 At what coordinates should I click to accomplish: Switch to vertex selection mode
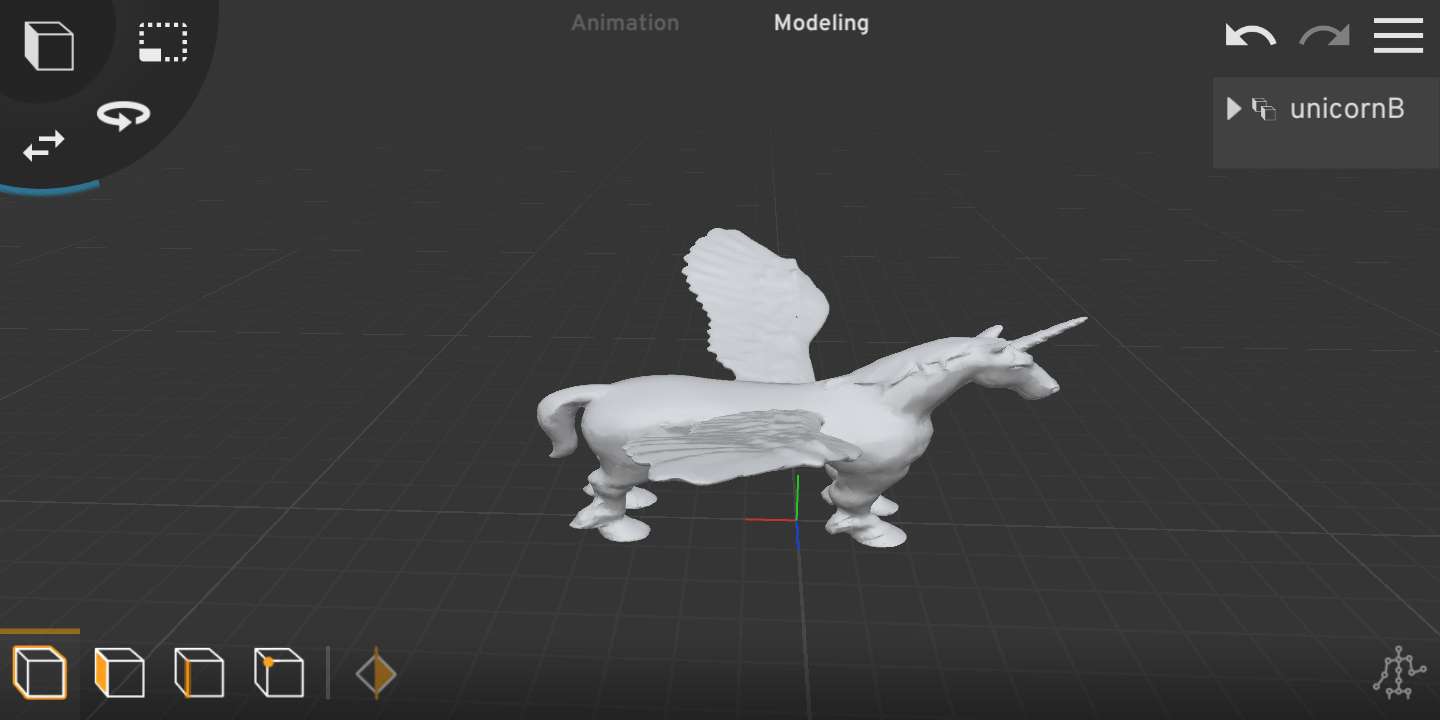coord(279,672)
